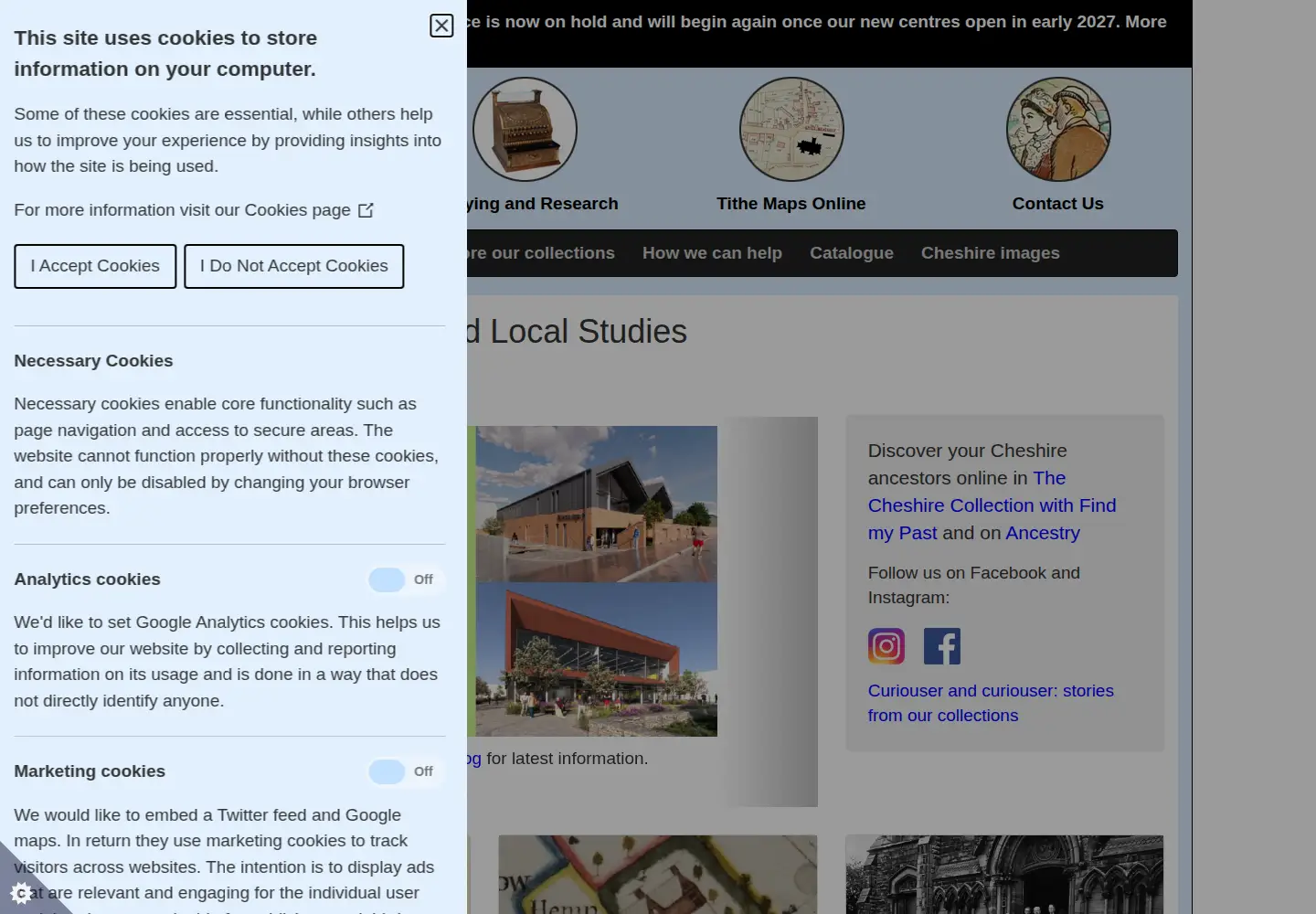Open the How we can help menu
The width and height of the screenshot is (1316, 914).
point(712,253)
